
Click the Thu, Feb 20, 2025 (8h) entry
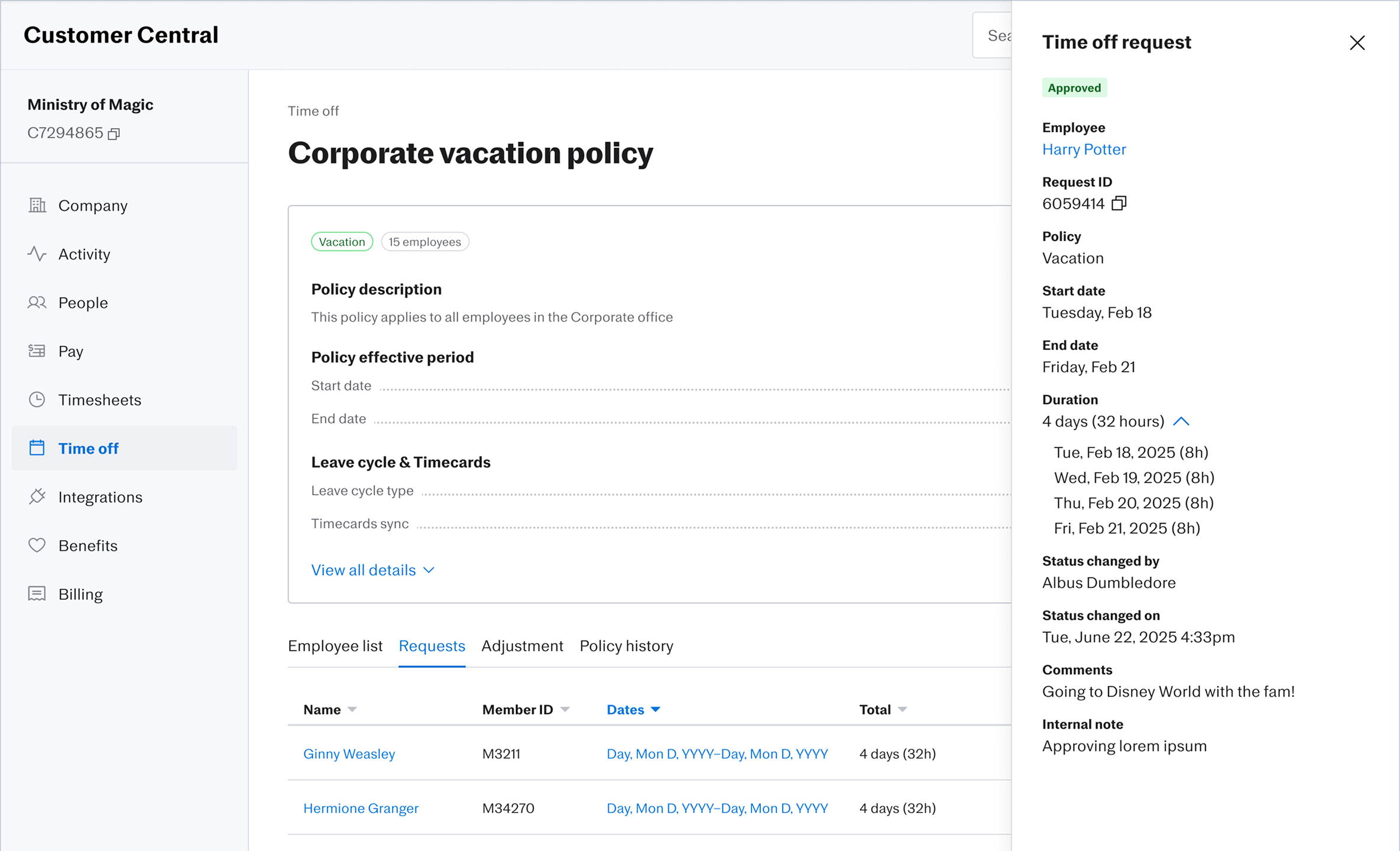click(1134, 503)
